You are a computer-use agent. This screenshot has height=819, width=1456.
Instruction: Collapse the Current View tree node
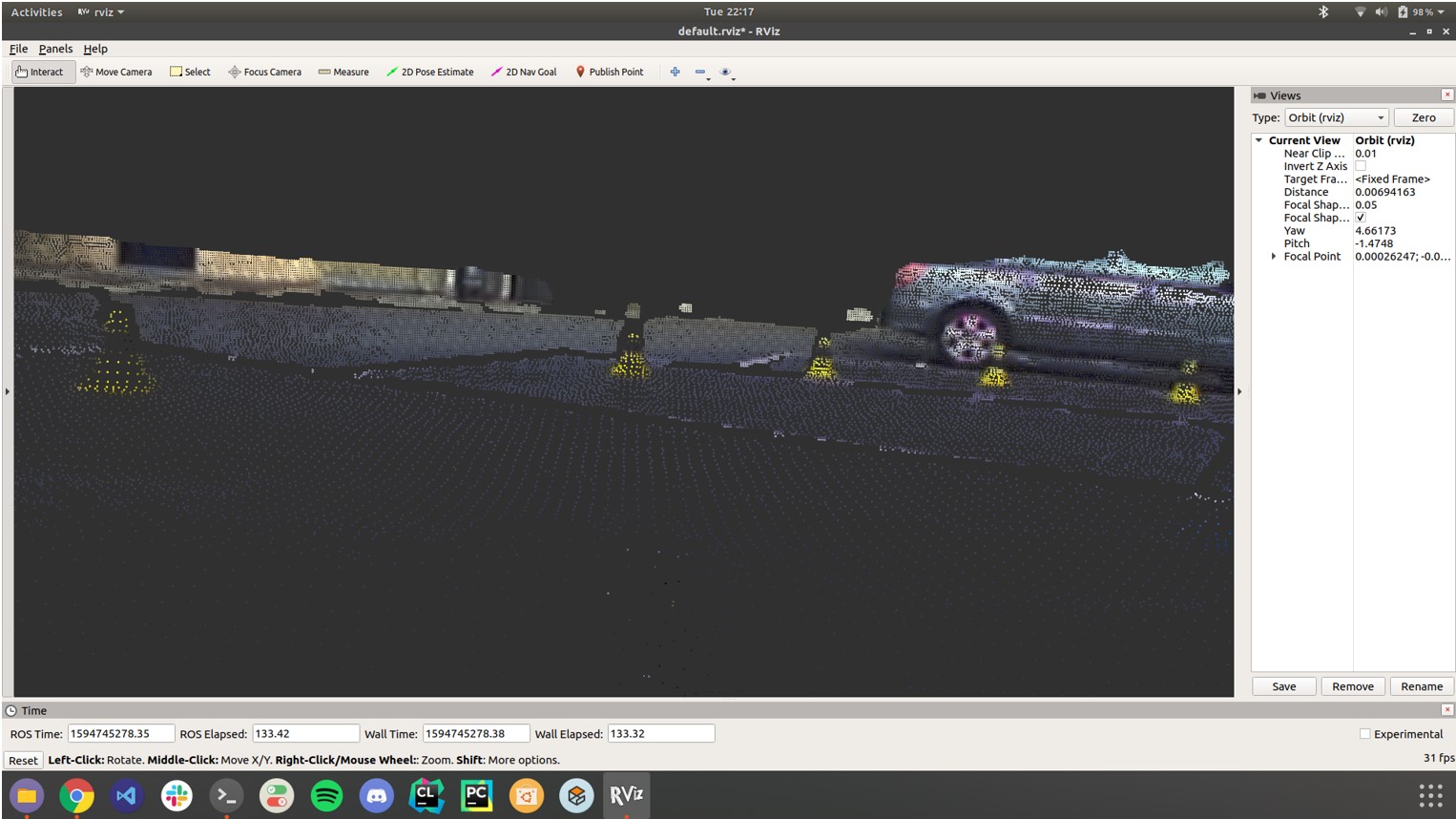pyautogui.click(x=1258, y=140)
